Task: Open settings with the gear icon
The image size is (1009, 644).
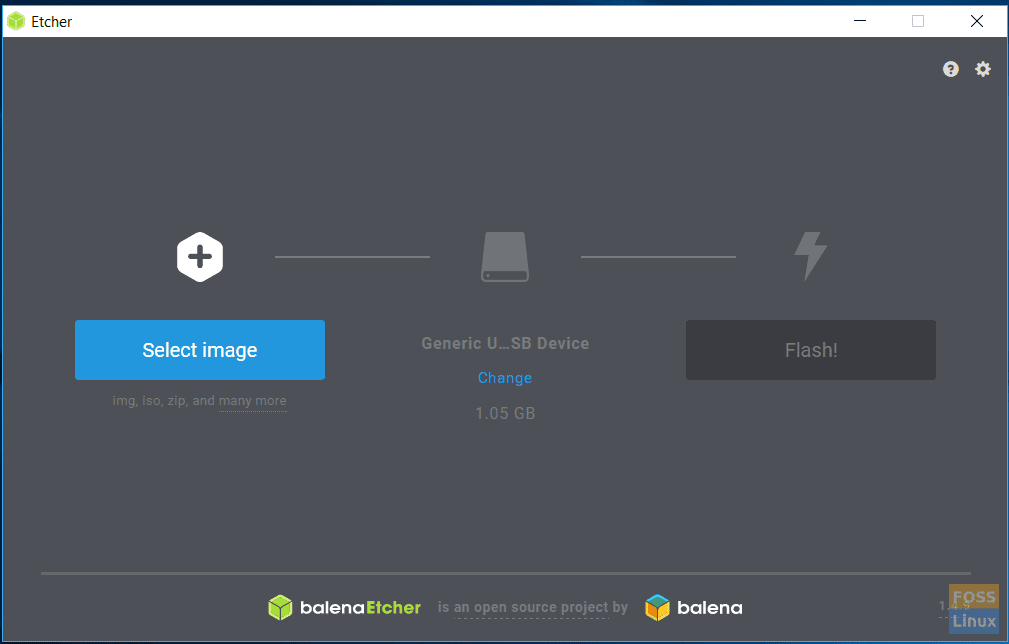Action: pos(983,69)
